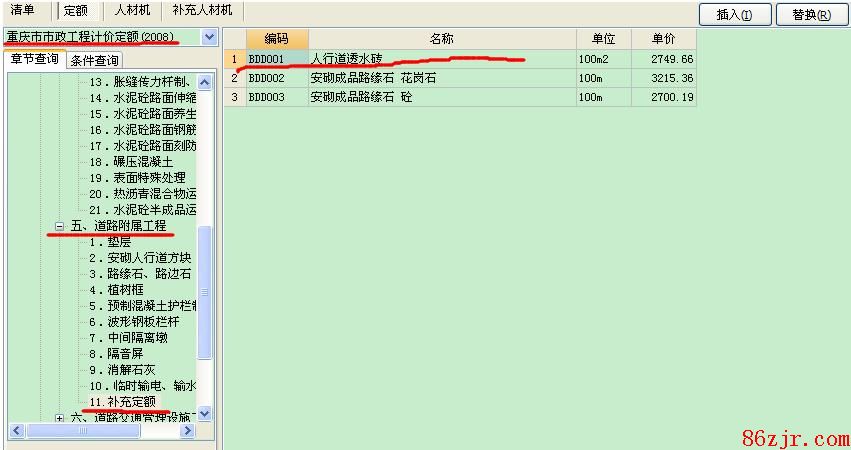The image size is (851, 450).
Task: Click horizontal scrollbar left arrow
Action: coord(15,431)
